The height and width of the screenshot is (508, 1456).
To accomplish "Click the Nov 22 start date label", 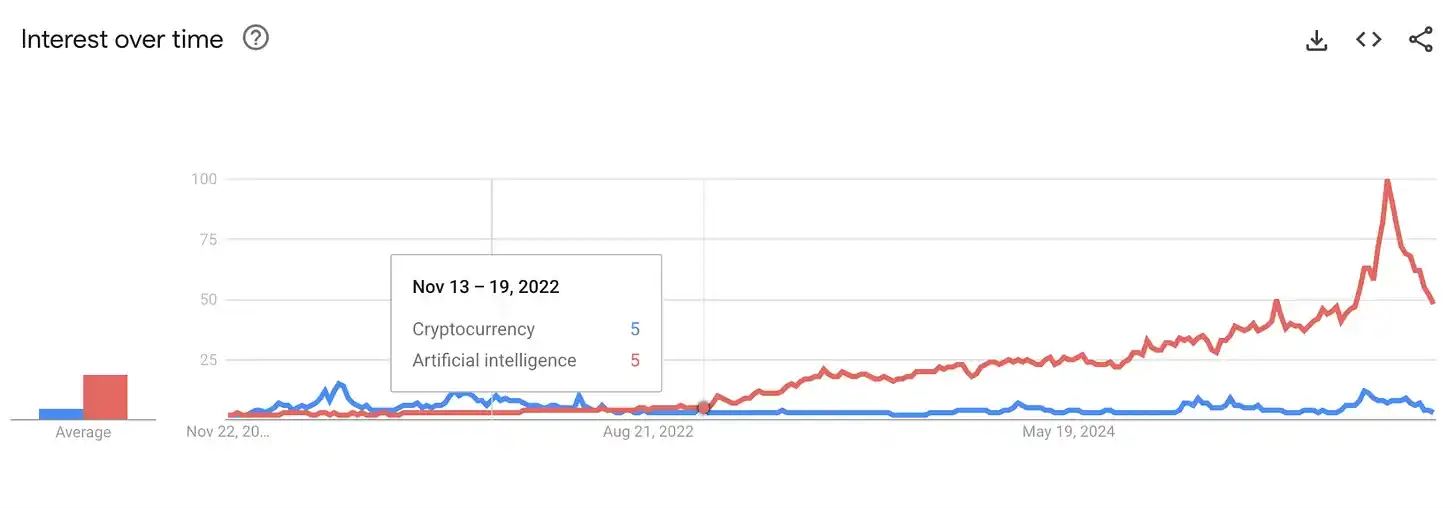I will coord(228,432).
